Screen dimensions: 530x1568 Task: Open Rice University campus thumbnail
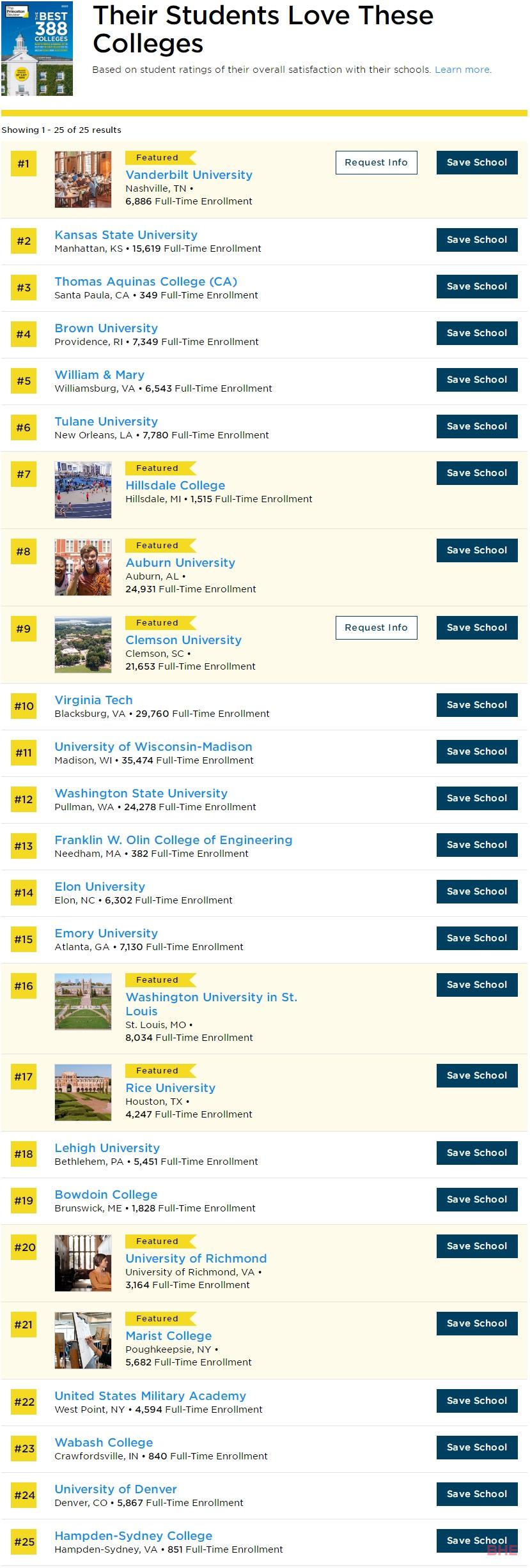point(83,1093)
